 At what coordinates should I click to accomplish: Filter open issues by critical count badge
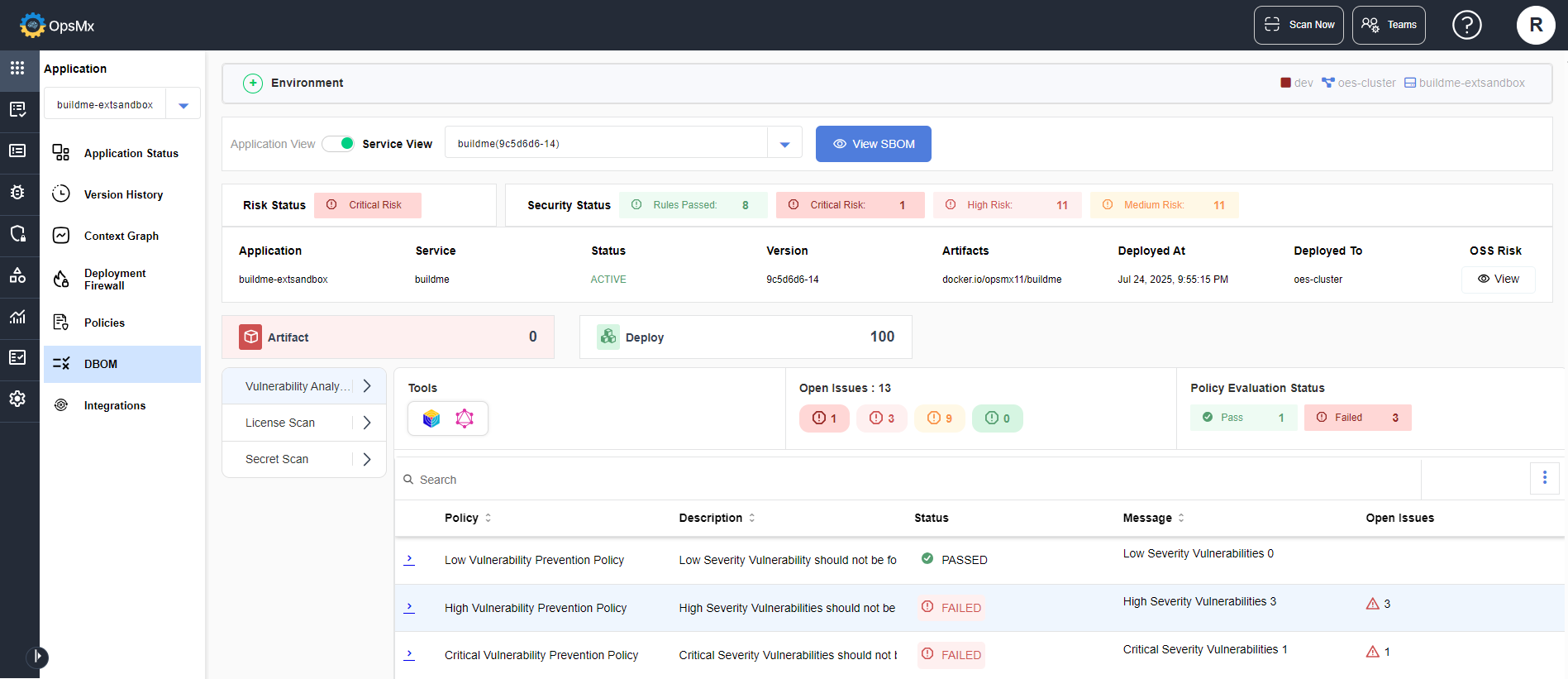824,418
